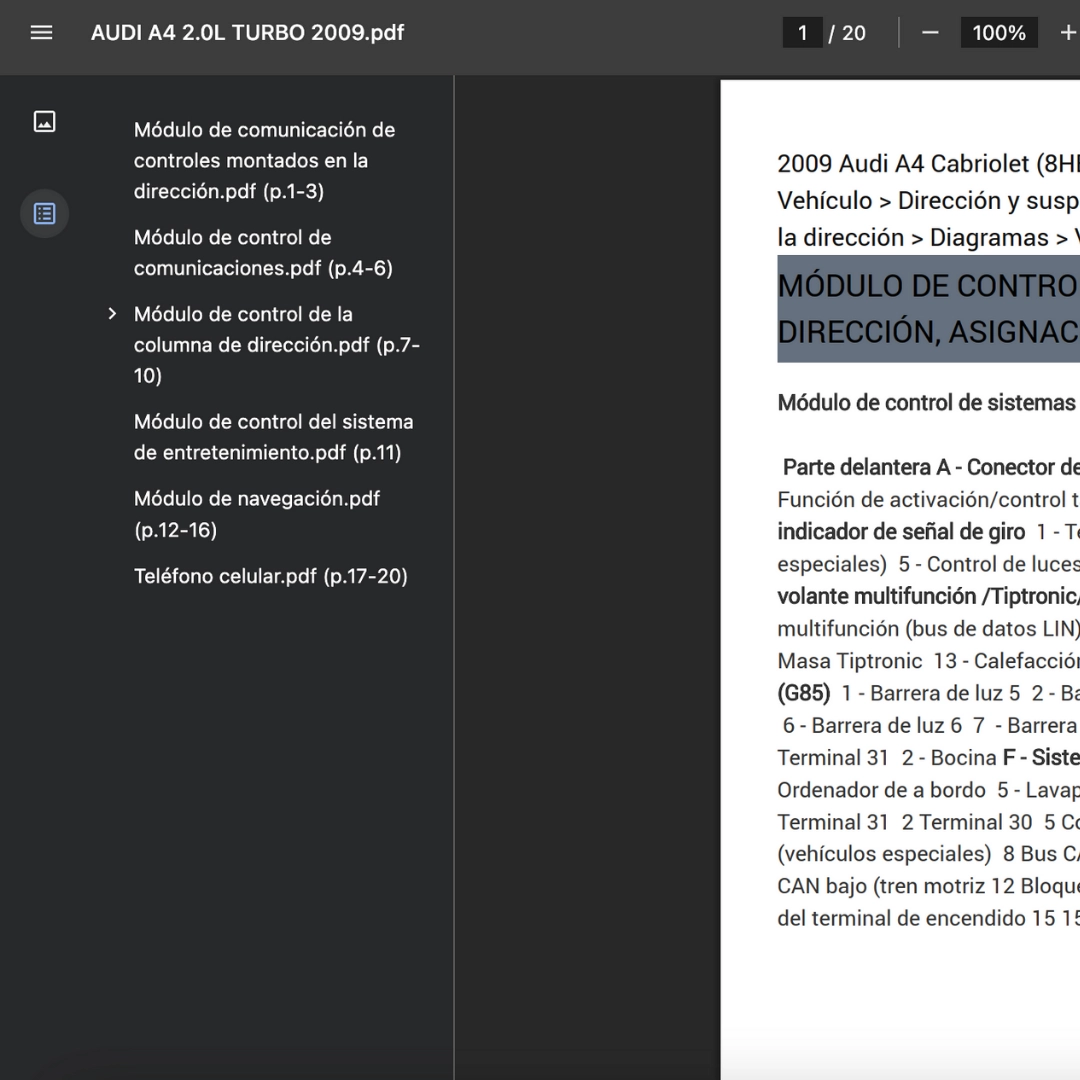Switch to the page thumbnails view

44,122
